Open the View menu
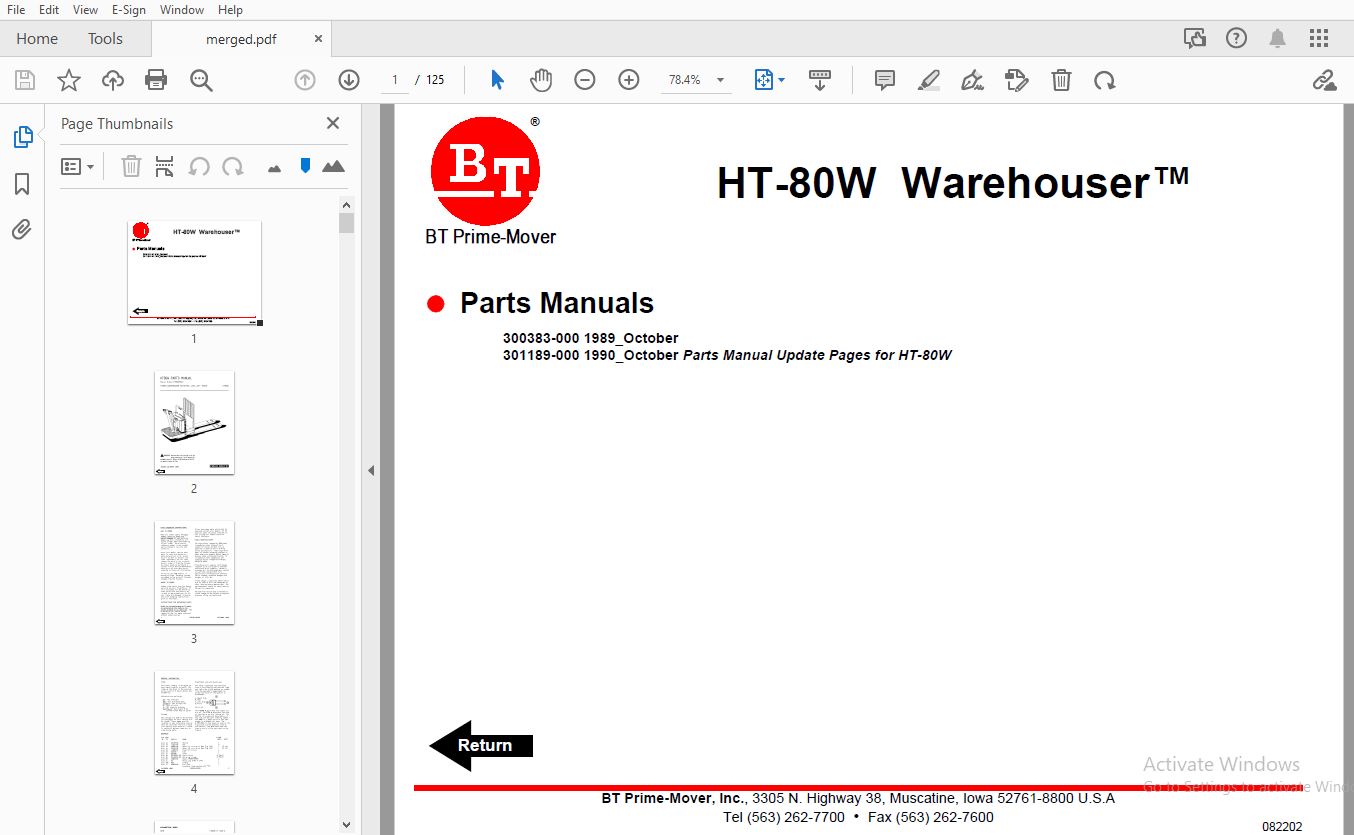Screen dimensions: 1354x835 click(x=85, y=9)
